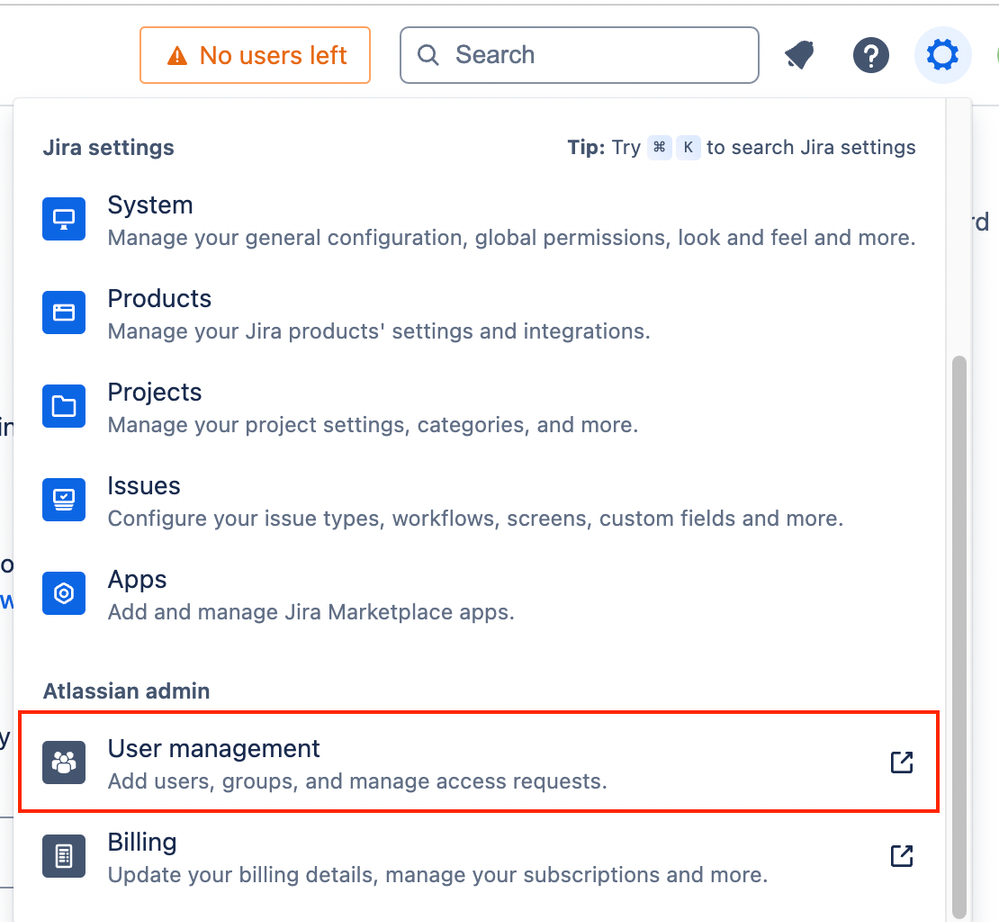
Task: Click the User management people icon
Action: pyautogui.click(x=64, y=762)
